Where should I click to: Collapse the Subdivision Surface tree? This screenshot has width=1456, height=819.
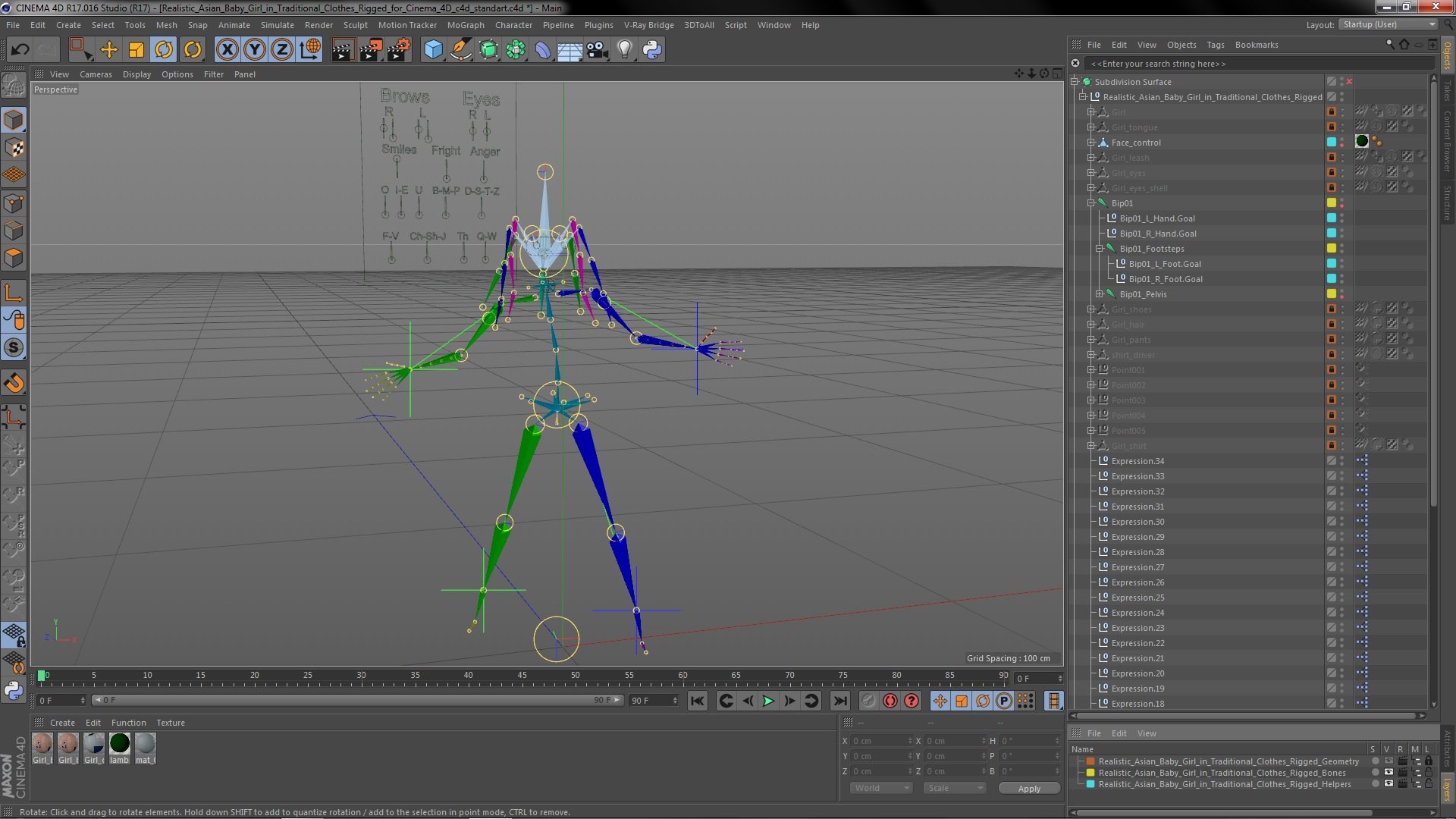[x=1075, y=82]
